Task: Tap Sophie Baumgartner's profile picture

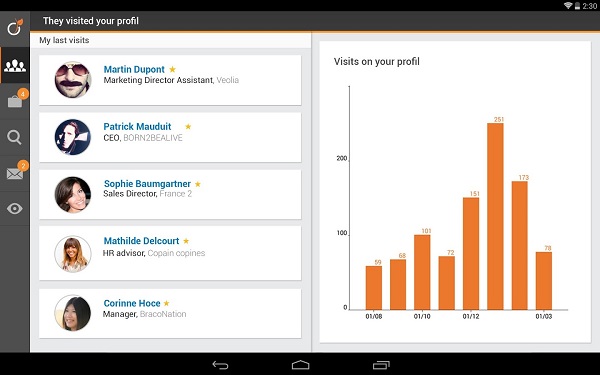Action: (x=73, y=194)
